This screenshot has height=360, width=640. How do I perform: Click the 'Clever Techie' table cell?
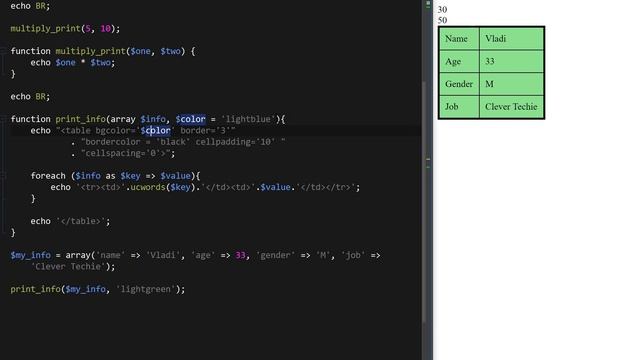(x=511, y=107)
